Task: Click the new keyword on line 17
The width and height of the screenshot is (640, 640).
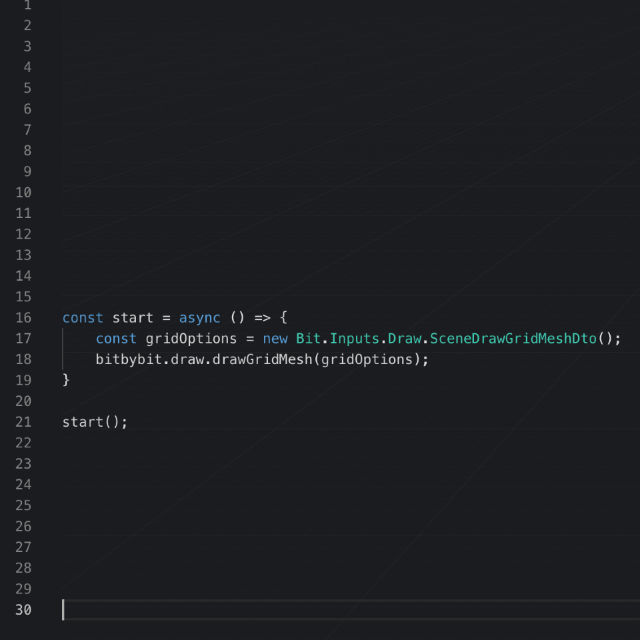Action: (x=275, y=338)
